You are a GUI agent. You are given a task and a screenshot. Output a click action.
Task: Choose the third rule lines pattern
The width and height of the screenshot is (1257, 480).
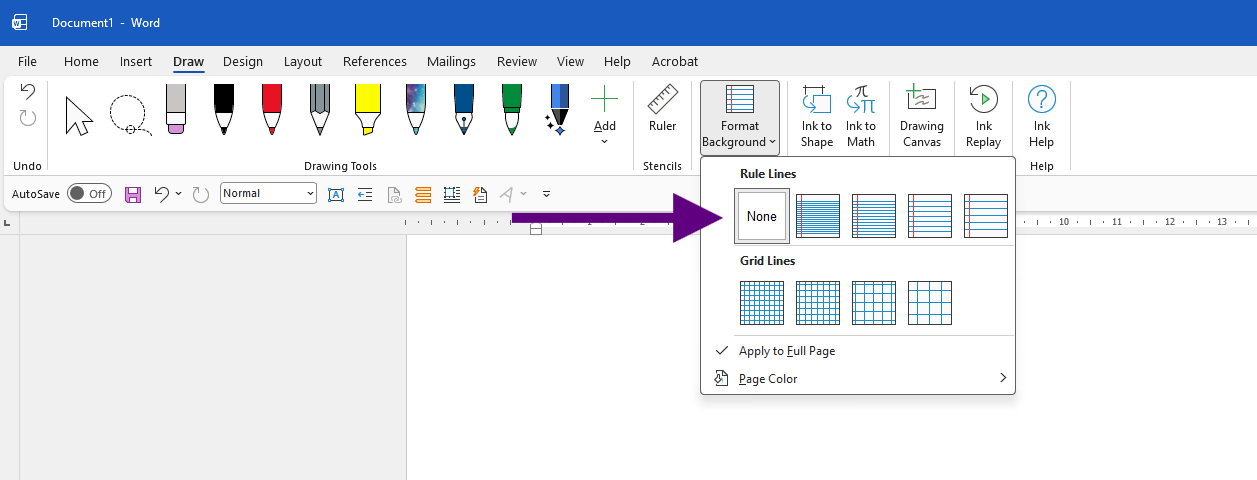[x=930, y=216]
